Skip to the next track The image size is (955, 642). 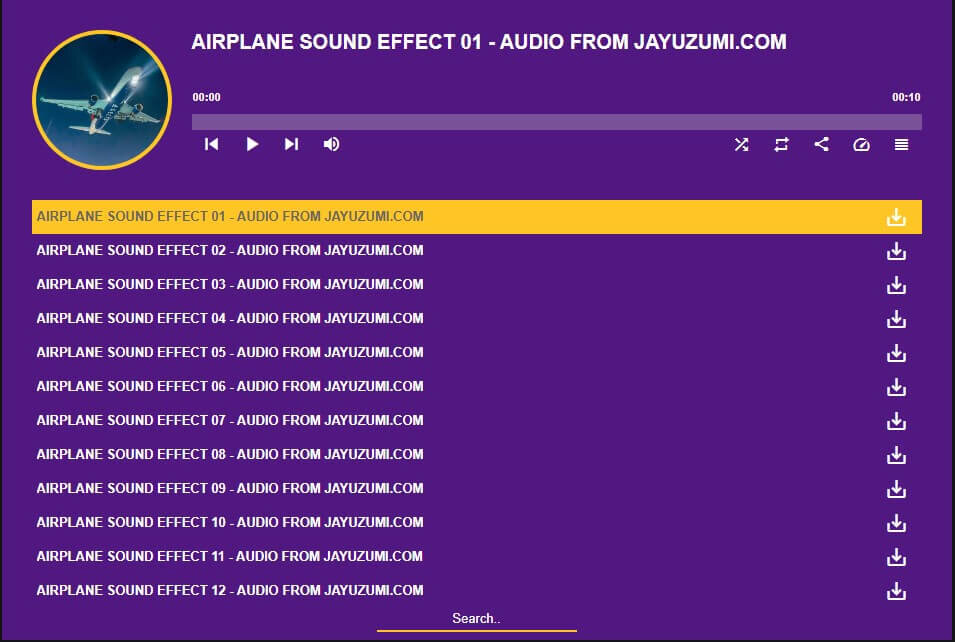291,144
